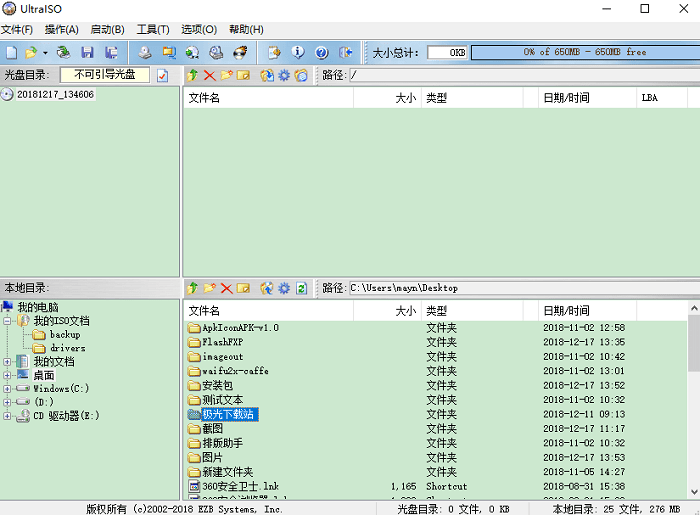This screenshot has height=515, width=700.
Task: Open the 操作(A) menu
Action: pyautogui.click(x=62, y=30)
